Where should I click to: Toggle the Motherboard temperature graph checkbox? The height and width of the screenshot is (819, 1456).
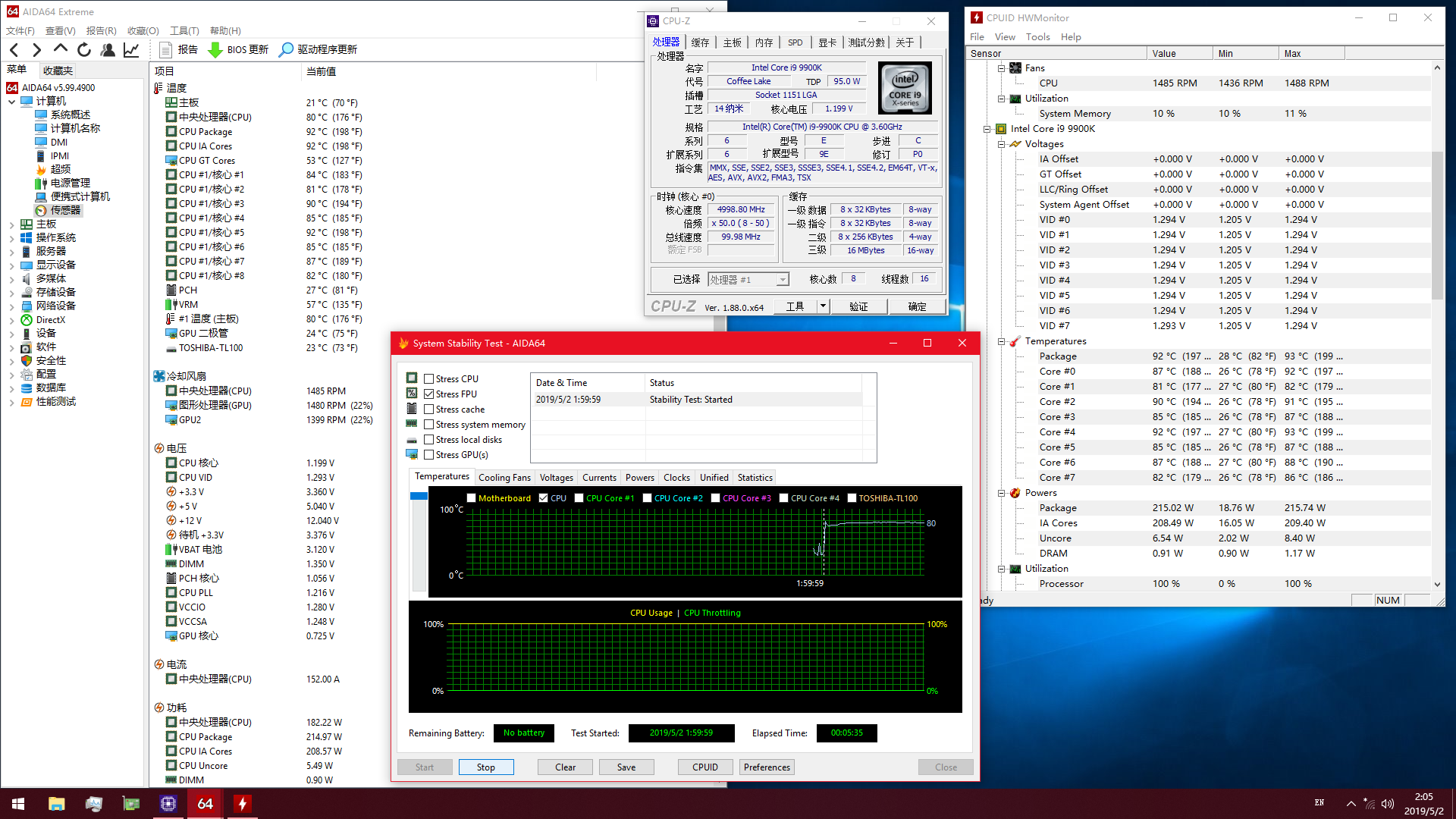[x=472, y=498]
